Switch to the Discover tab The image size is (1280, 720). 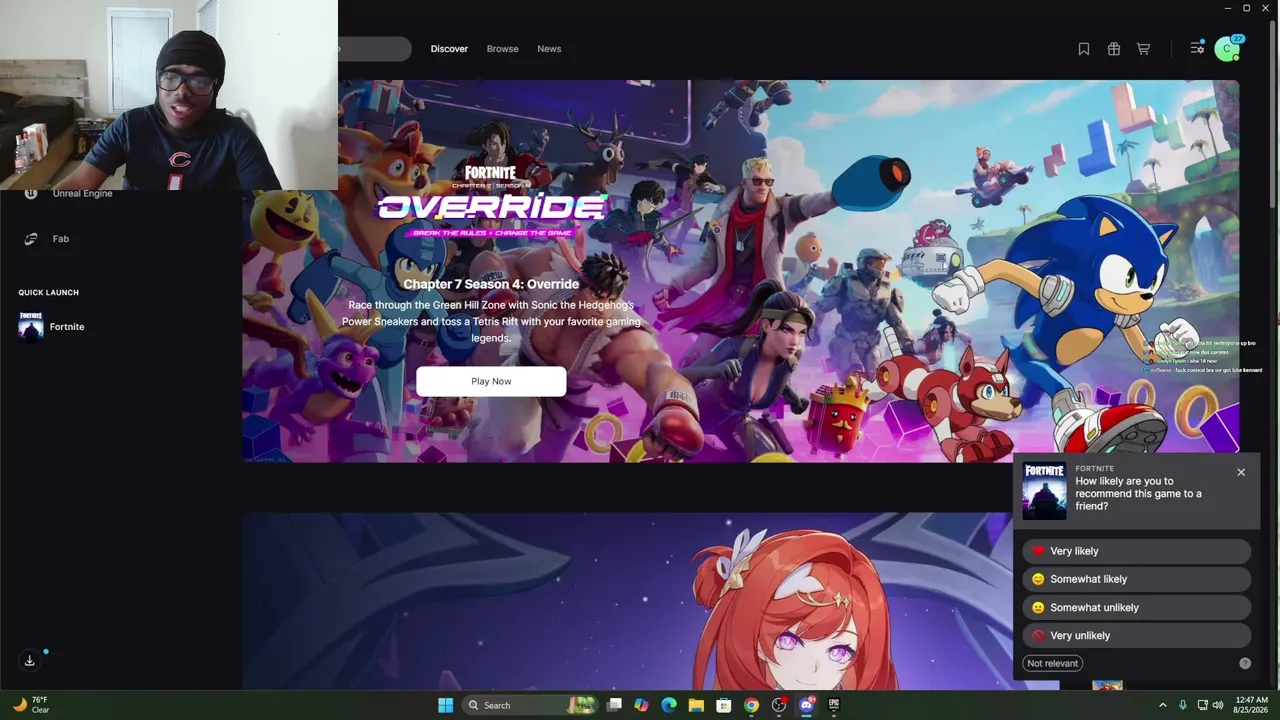pyautogui.click(x=449, y=49)
